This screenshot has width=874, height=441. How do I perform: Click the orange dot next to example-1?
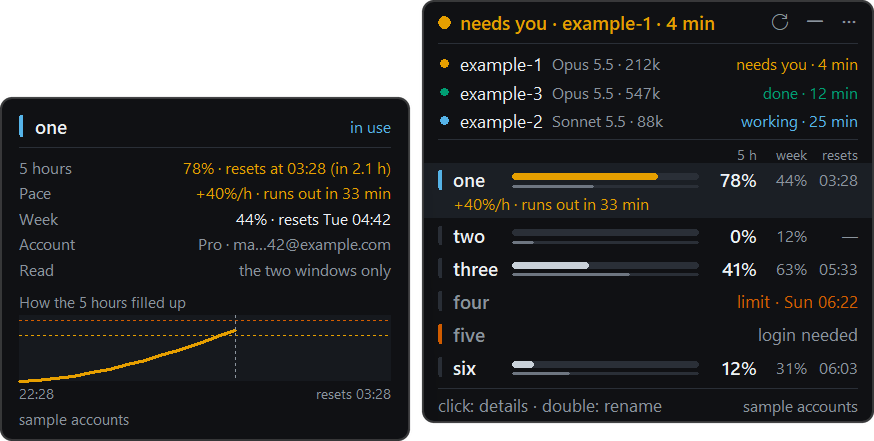[444, 64]
